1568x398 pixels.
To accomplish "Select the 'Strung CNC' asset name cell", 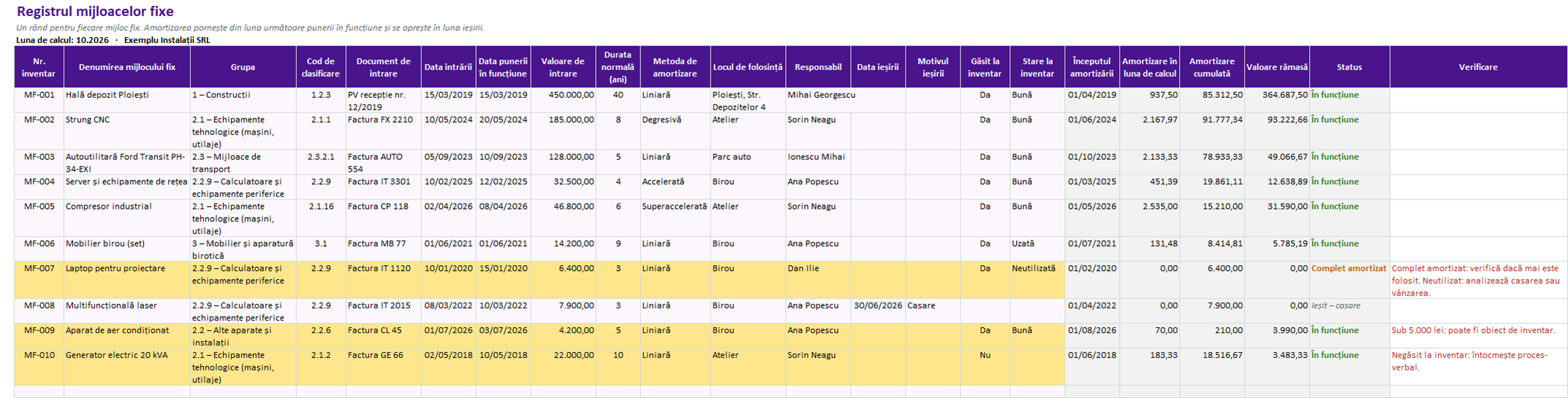I will pyautogui.click(x=127, y=131).
